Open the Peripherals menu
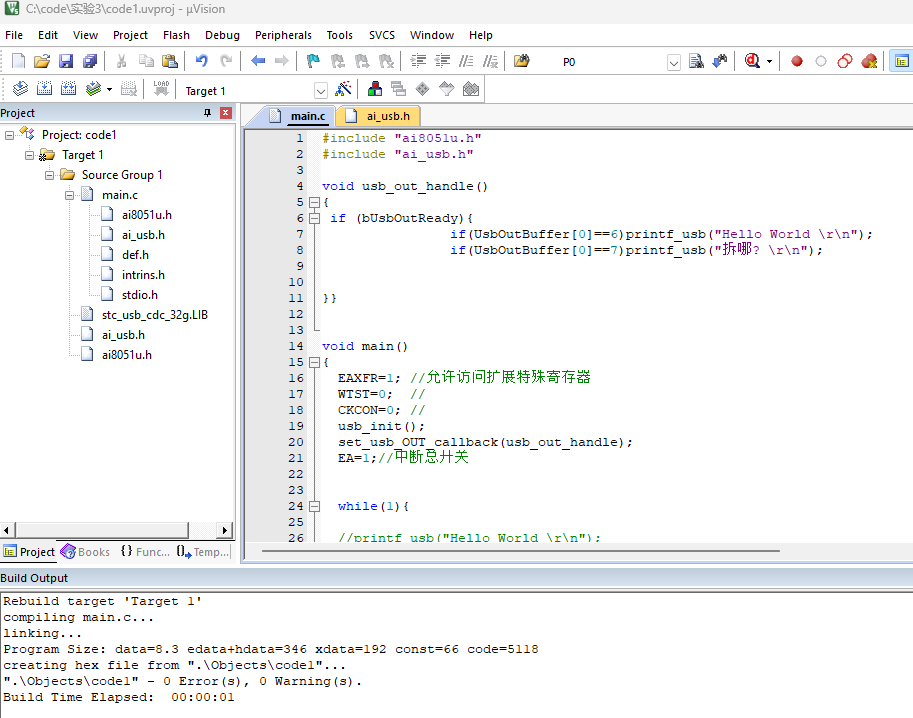This screenshot has height=718, width=913. pyautogui.click(x=283, y=35)
